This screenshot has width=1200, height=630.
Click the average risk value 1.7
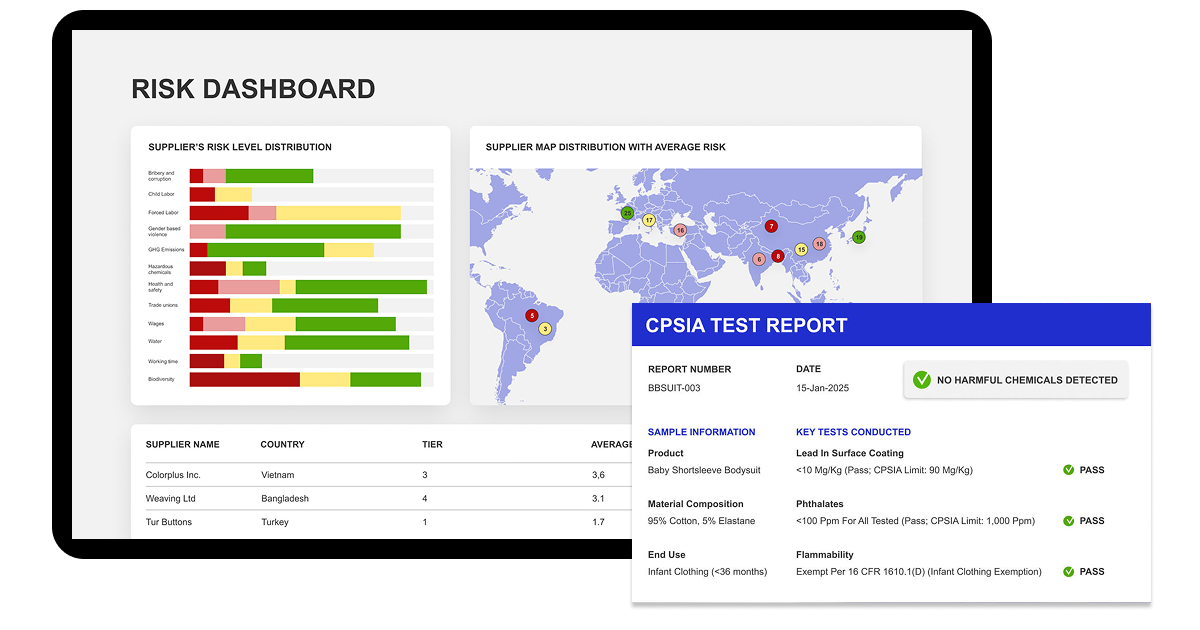point(598,522)
